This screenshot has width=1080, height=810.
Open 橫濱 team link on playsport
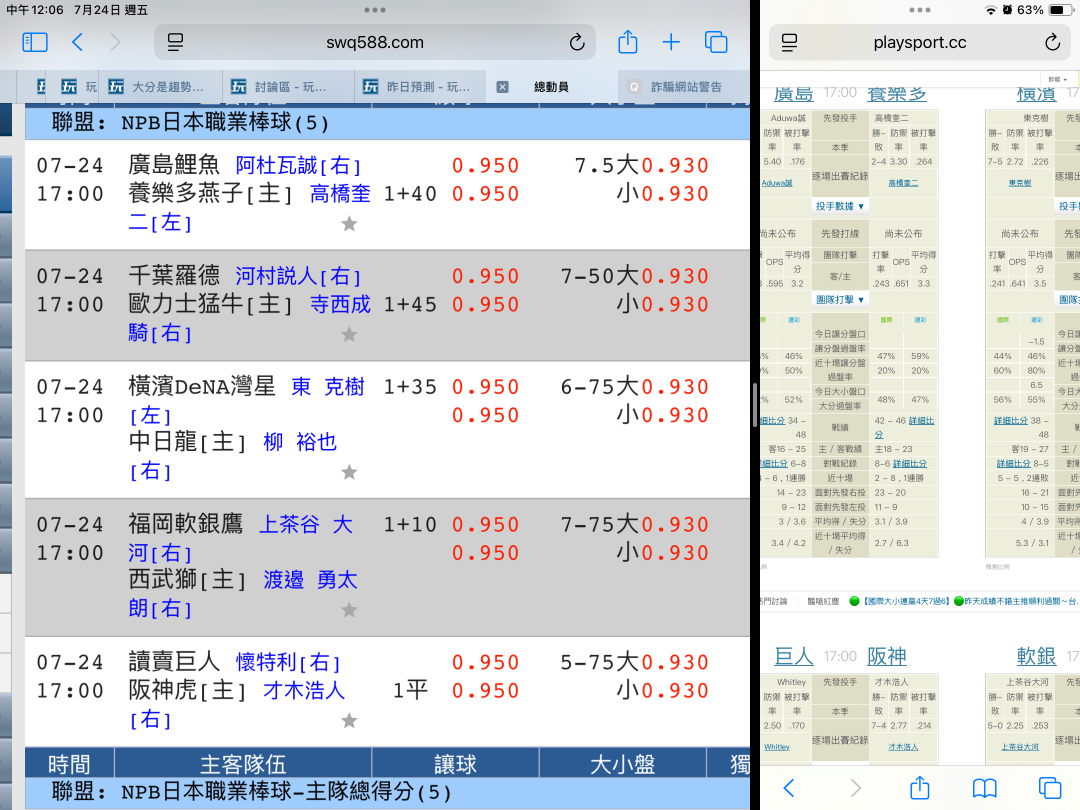point(1036,94)
